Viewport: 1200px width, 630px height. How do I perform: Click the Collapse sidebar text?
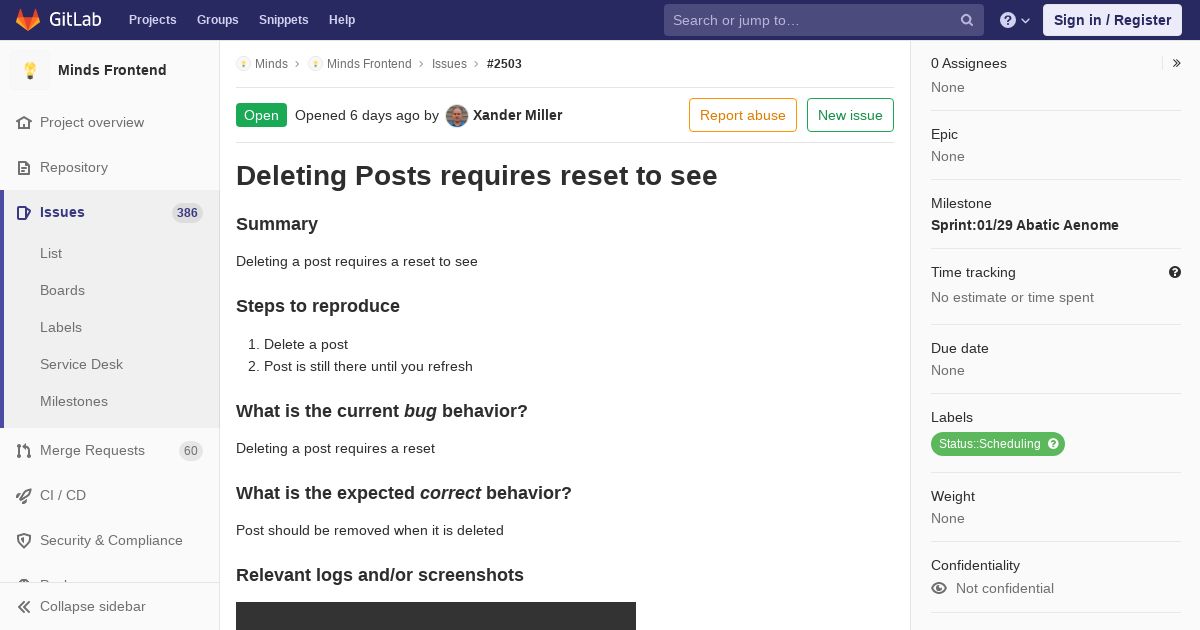click(x=93, y=607)
